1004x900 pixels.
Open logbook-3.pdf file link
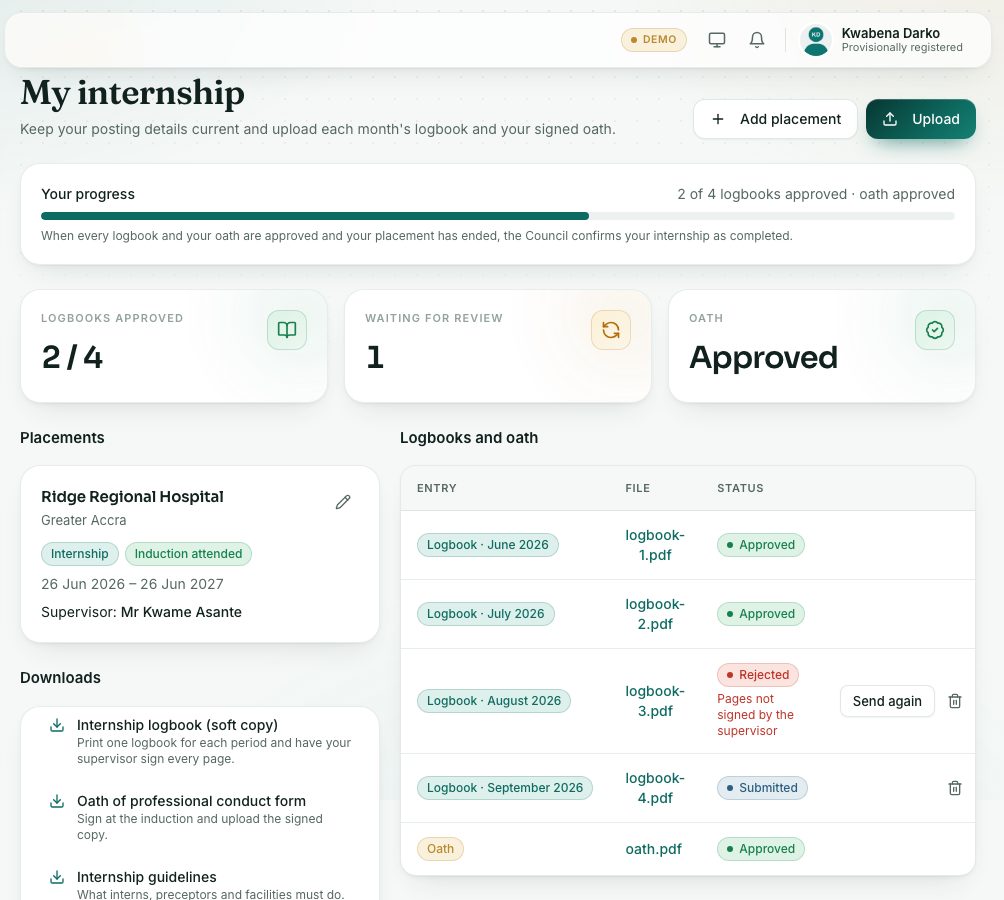(x=654, y=701)
